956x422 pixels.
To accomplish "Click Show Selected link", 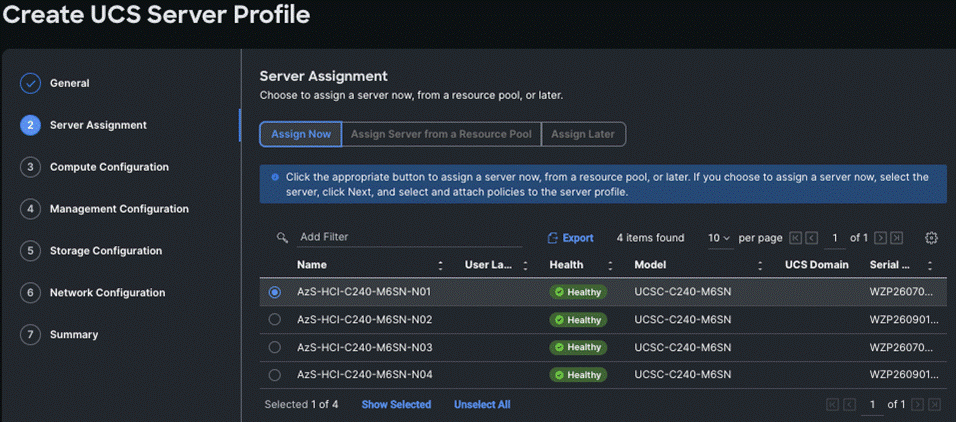I will click(x=396, y=404).
